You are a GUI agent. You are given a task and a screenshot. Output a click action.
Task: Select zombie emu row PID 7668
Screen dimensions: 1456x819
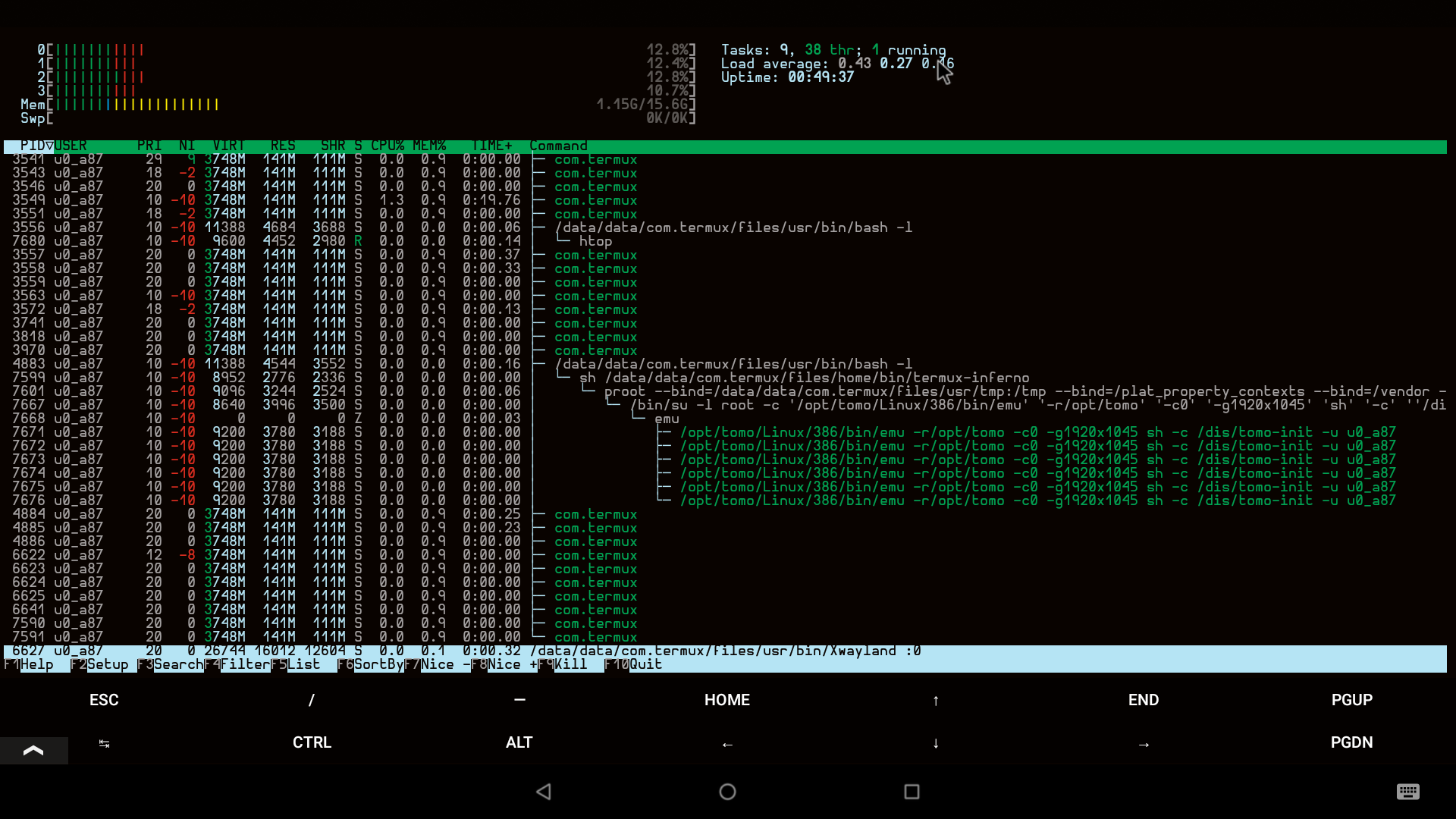(x=725, y=419)
